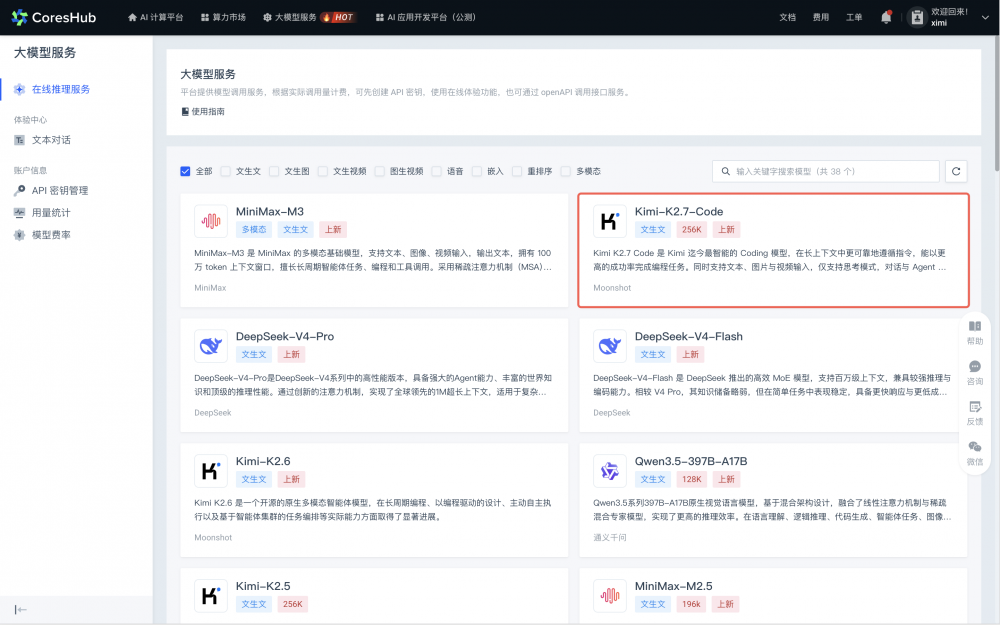Click the search magnifier icon
Screen dimensions: 1000x625
(x=726, y=171)
